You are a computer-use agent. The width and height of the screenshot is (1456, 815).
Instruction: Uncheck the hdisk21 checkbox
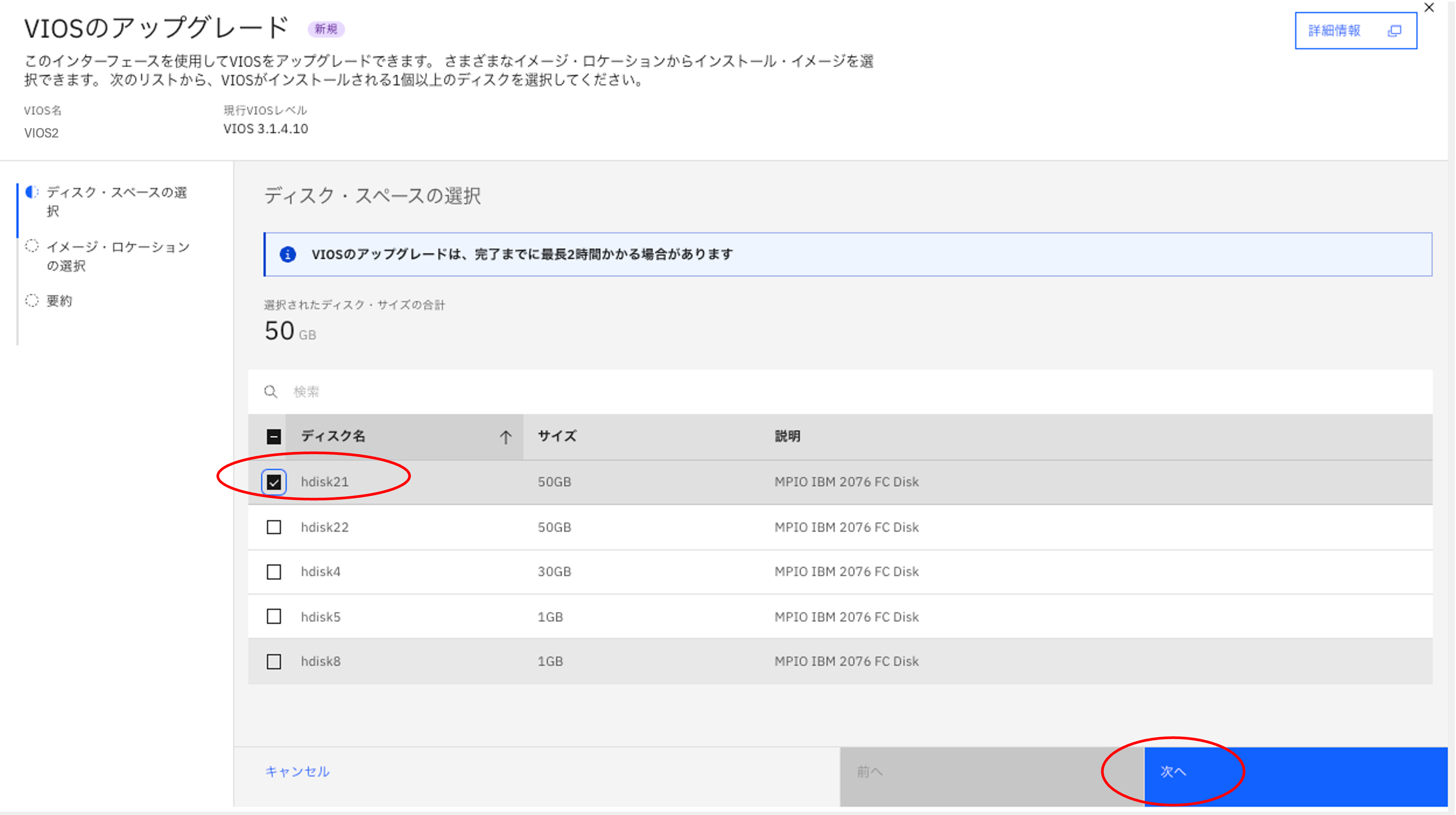[x=274, y=482]
